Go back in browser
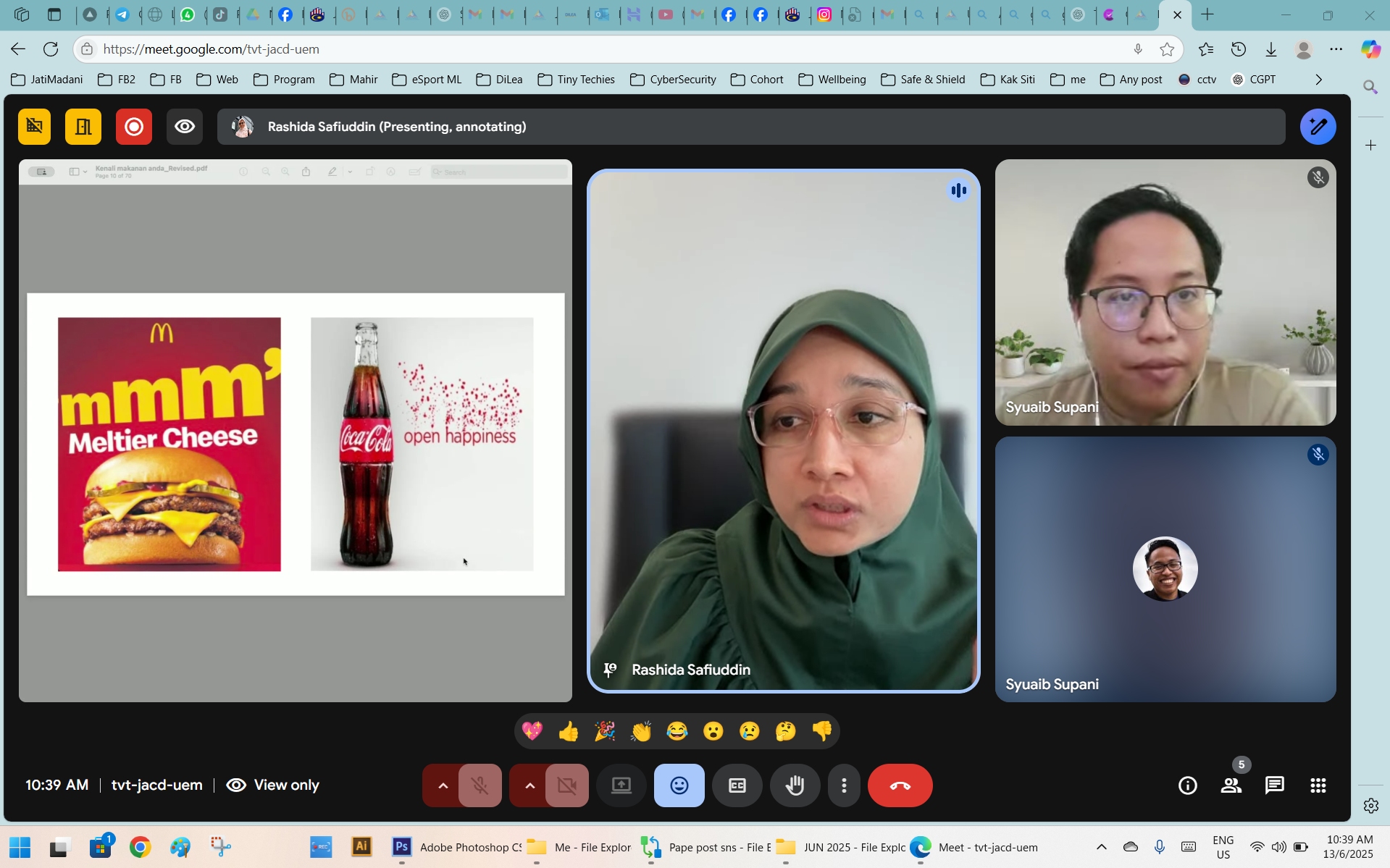 click(18, 49)
